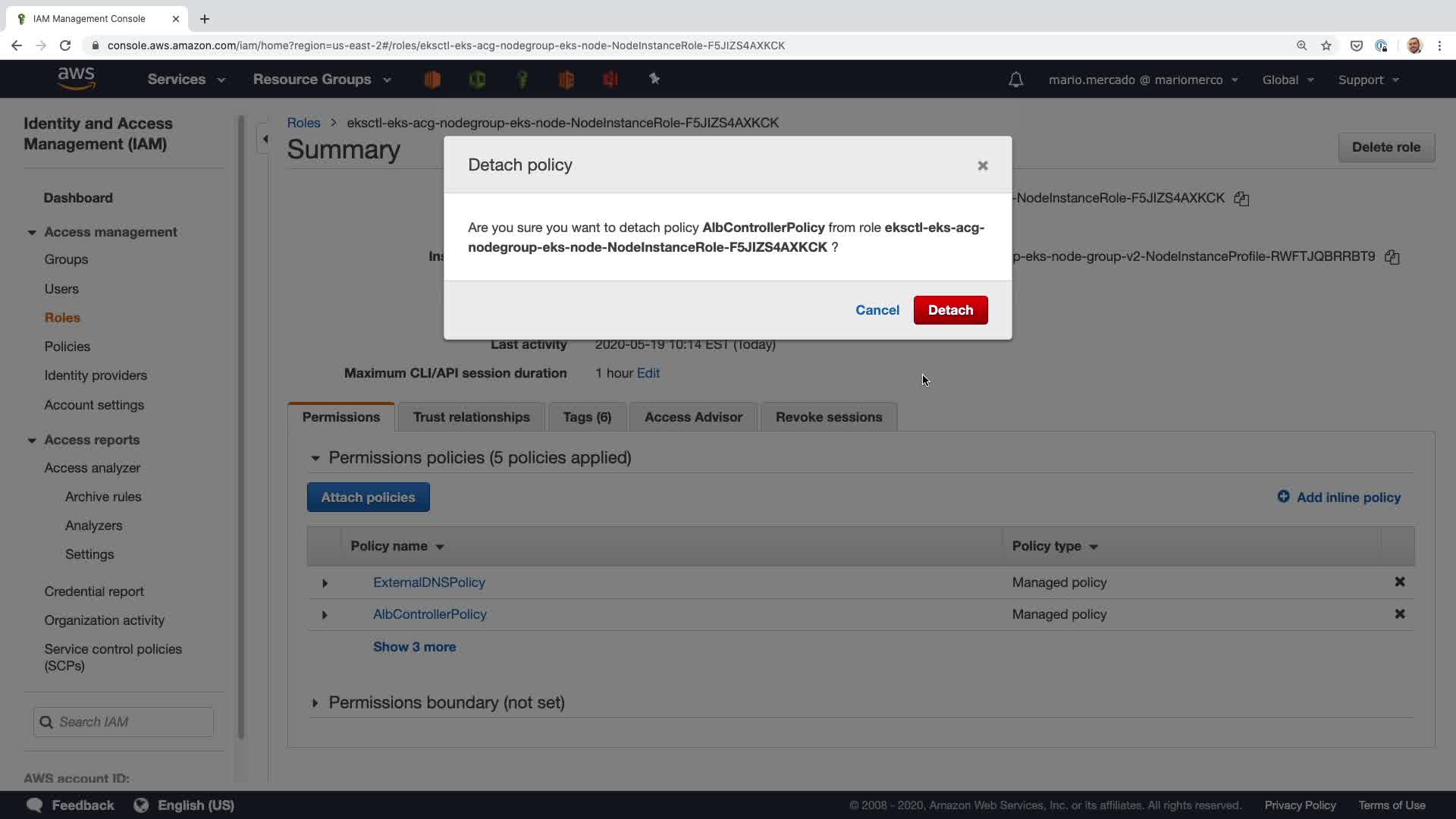This screenshot has height=819, width=1456.
Task: Copy the role ARN with copy icon
Action: tap(1241, 199)
